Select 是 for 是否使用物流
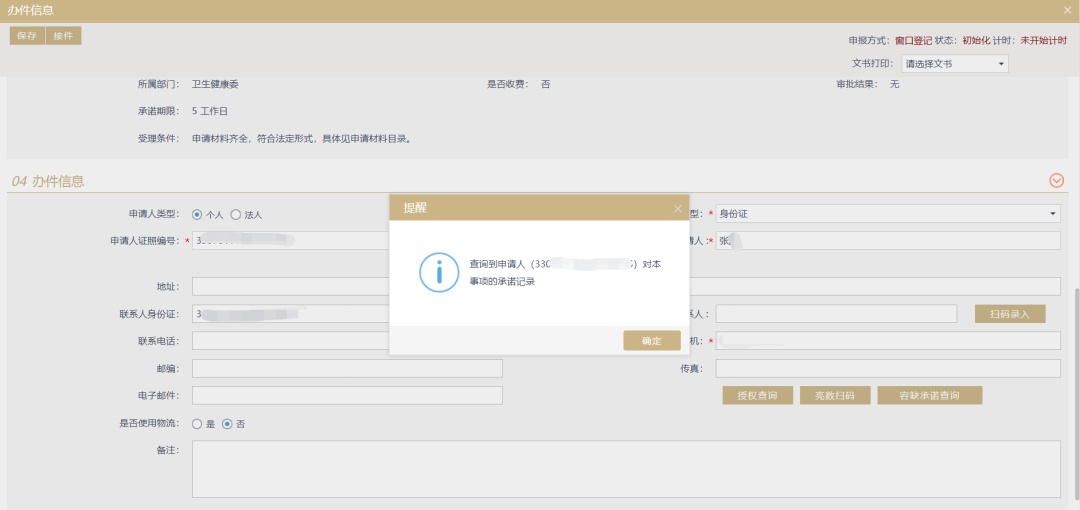 point(197,424)
